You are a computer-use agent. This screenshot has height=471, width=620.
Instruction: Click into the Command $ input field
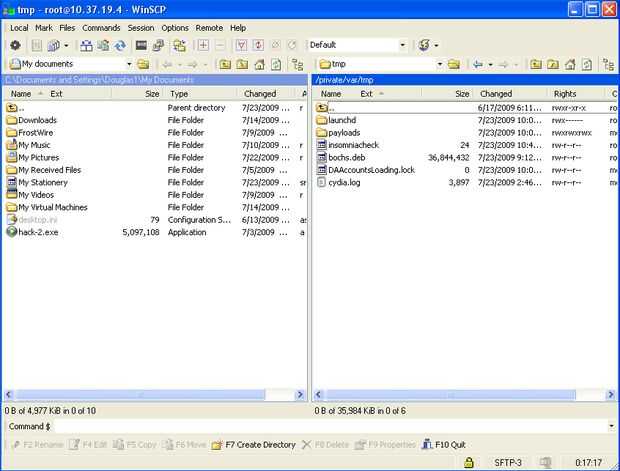coord(331,426)
